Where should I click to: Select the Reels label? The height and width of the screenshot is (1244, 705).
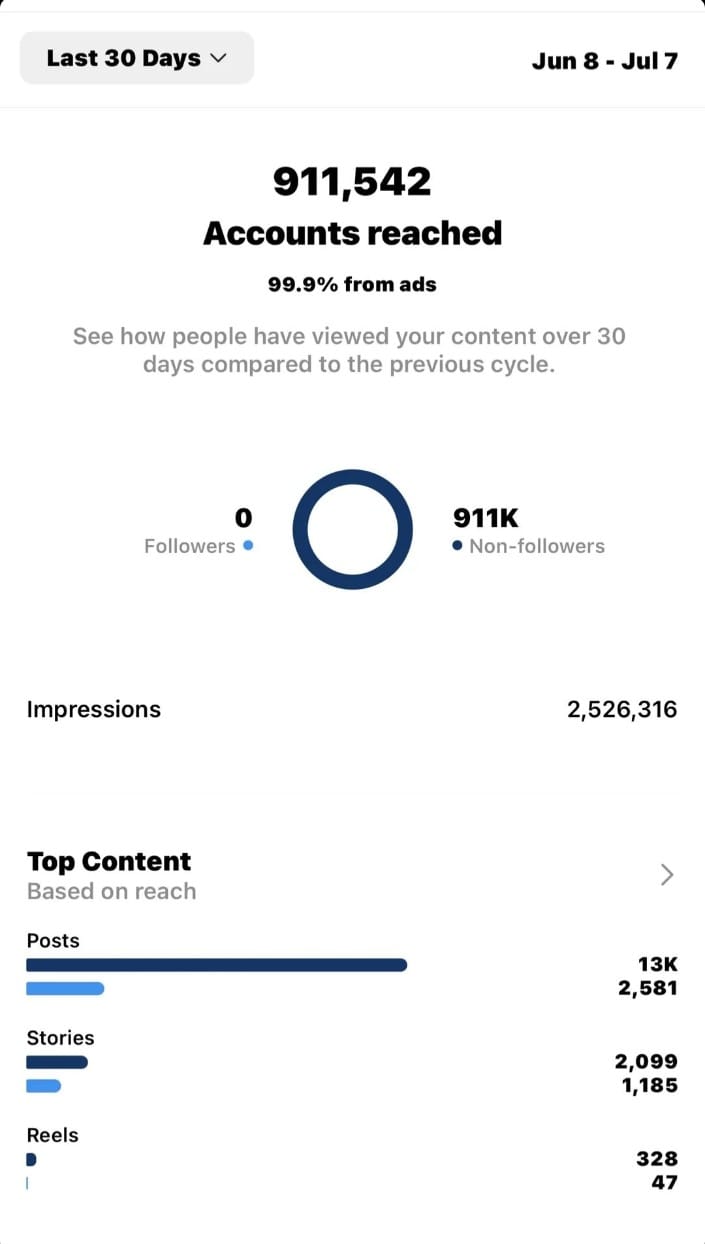coord(52,1135)
